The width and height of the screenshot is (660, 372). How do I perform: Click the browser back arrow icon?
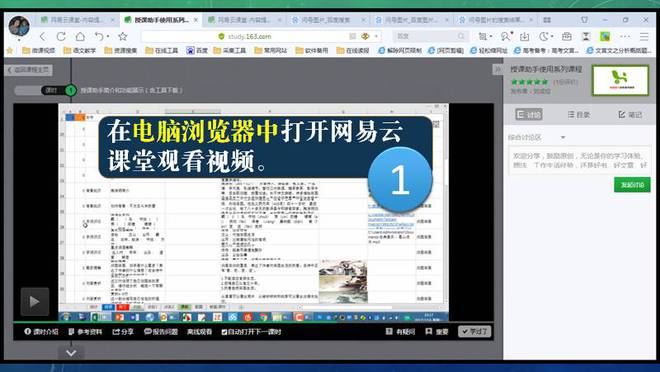[42, 37]
